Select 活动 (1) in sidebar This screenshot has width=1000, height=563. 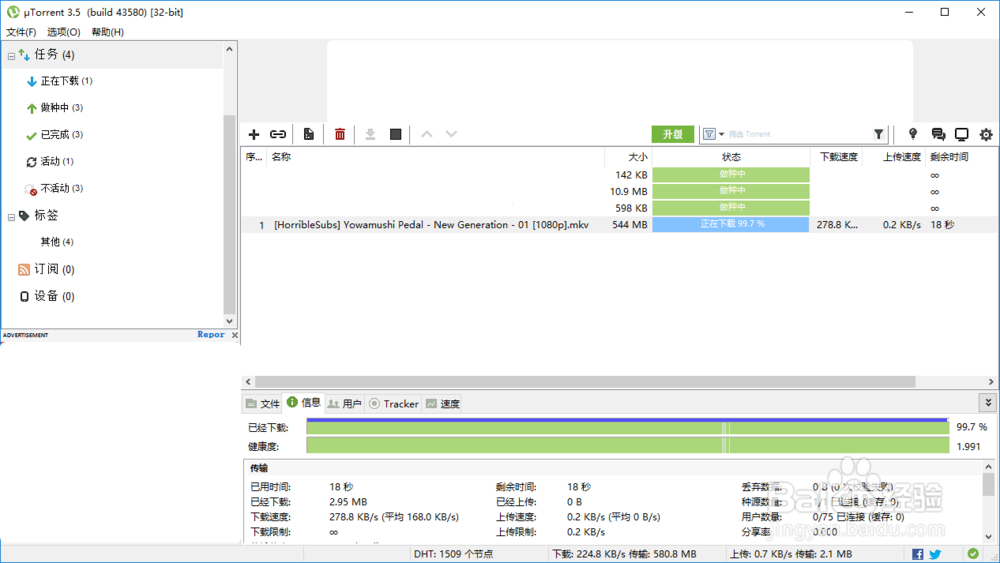50,161
